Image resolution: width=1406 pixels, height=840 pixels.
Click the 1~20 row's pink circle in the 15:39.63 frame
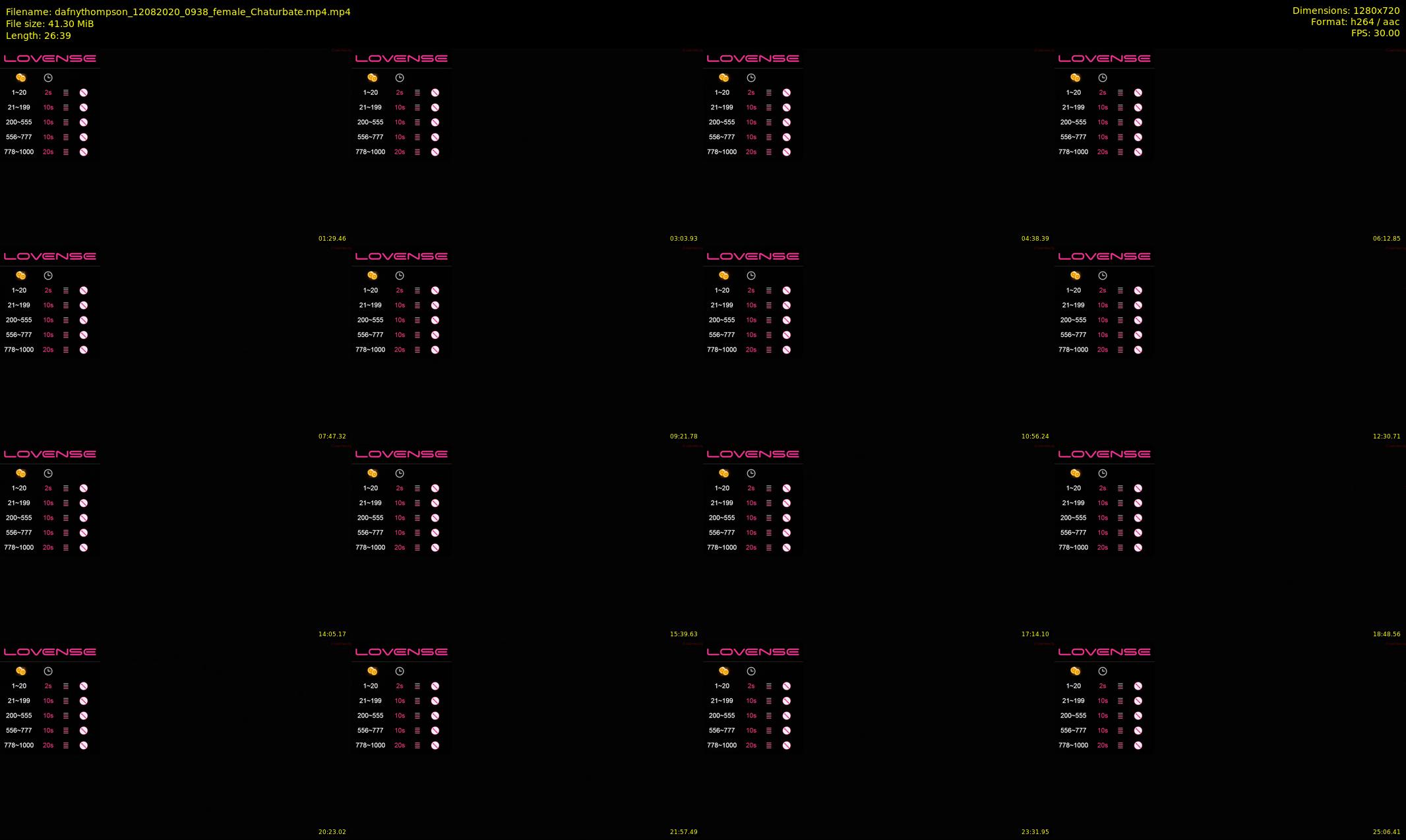point(435,489)
